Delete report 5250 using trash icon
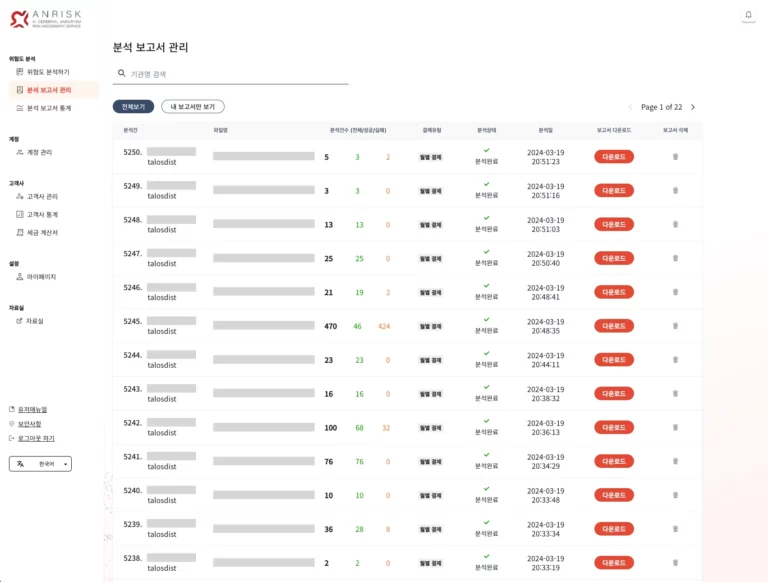 [x=675, y=157]
